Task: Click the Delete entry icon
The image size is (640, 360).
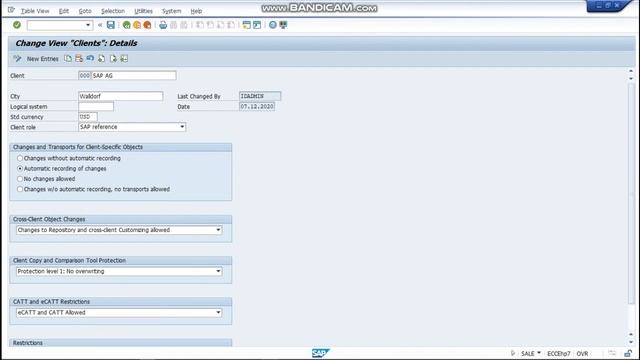Action: pyautogui.click(x=79, y=59)
